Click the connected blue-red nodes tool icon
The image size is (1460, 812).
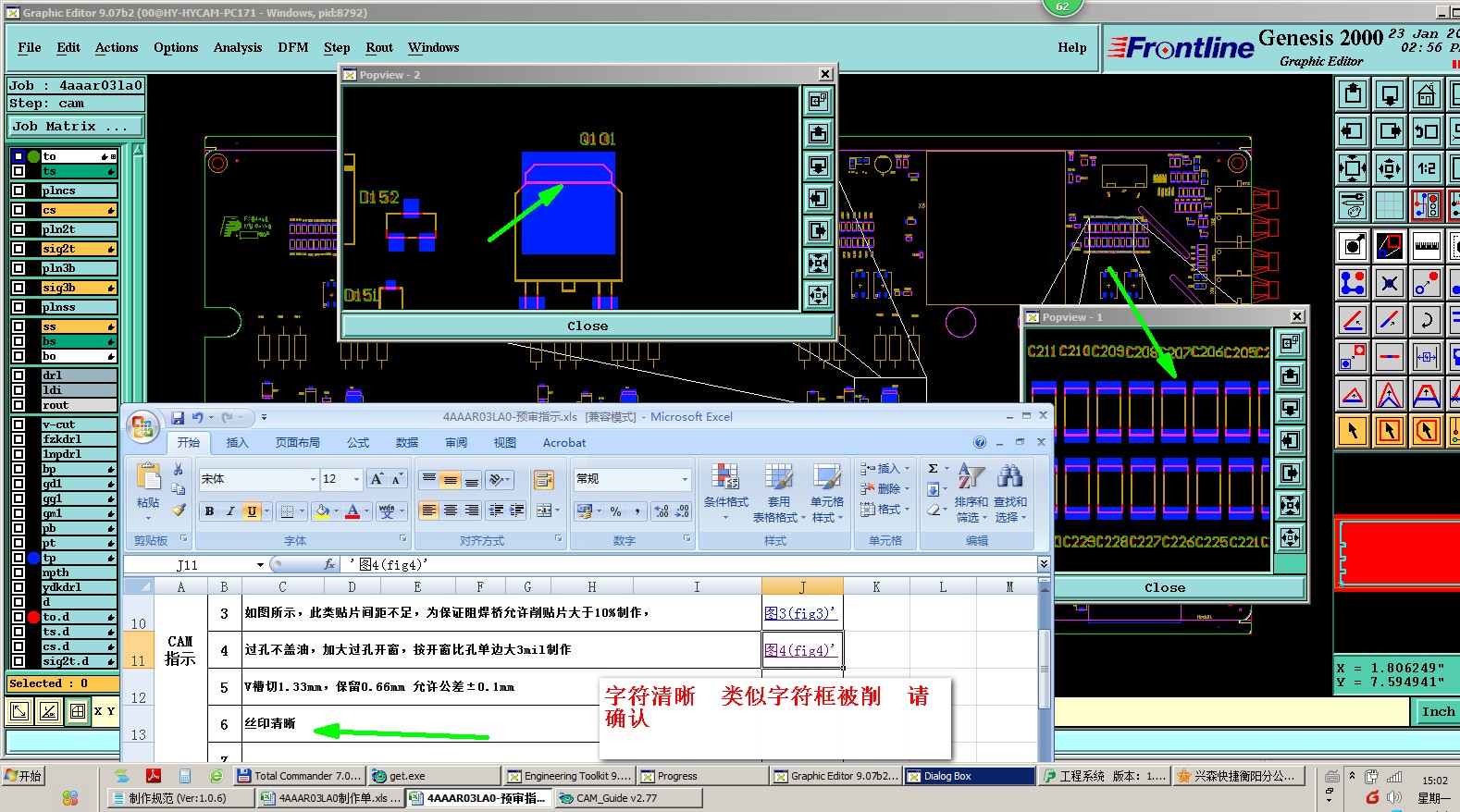tap(1353, 283)
